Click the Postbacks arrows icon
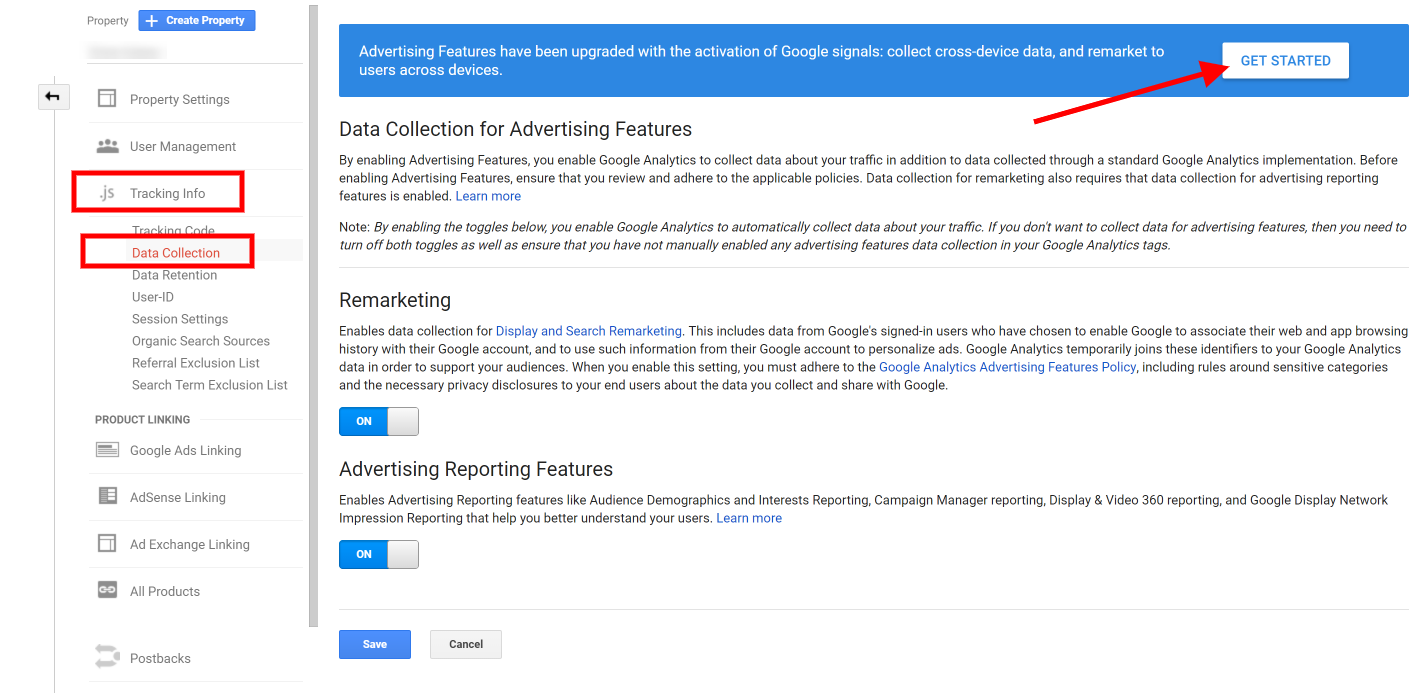The height and width of the screenshot is (693, 1415). [107, 657]
